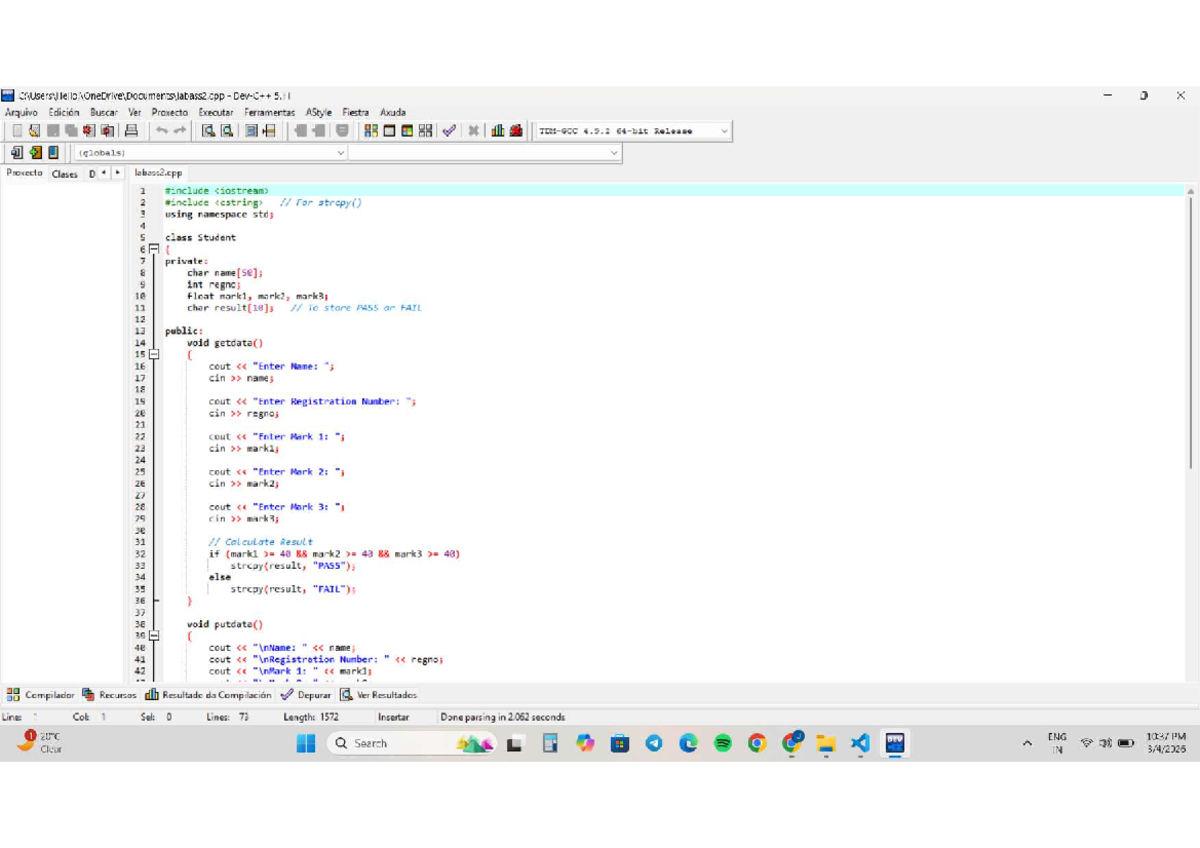Image resolution: width=1200 pixels, height=848 pixels.
Task: Click the Compile icon in toolbar
Action: (371, 131)
